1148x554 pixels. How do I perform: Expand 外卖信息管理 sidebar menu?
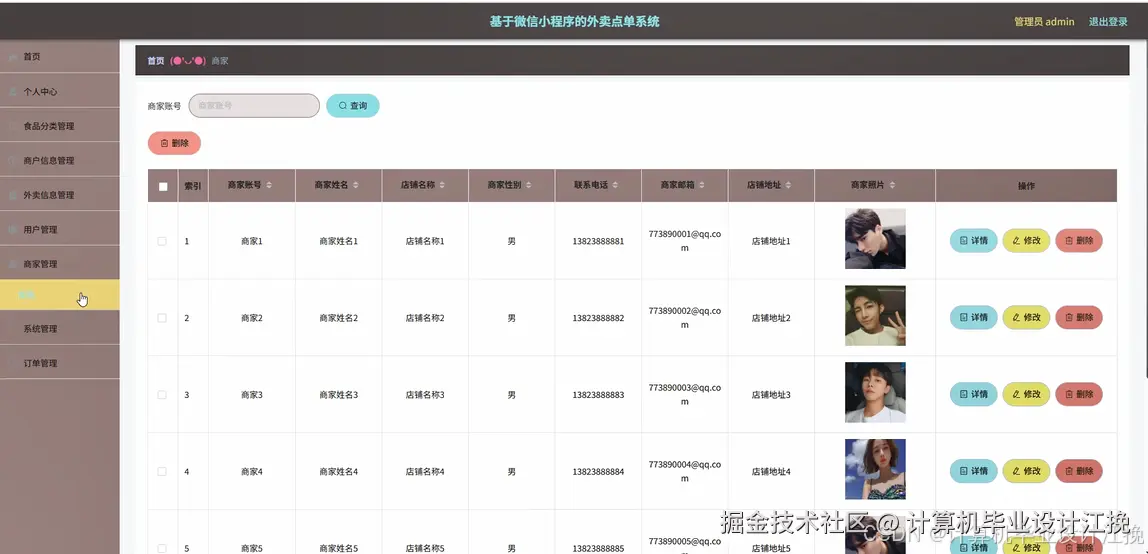[x=59, y=195]
